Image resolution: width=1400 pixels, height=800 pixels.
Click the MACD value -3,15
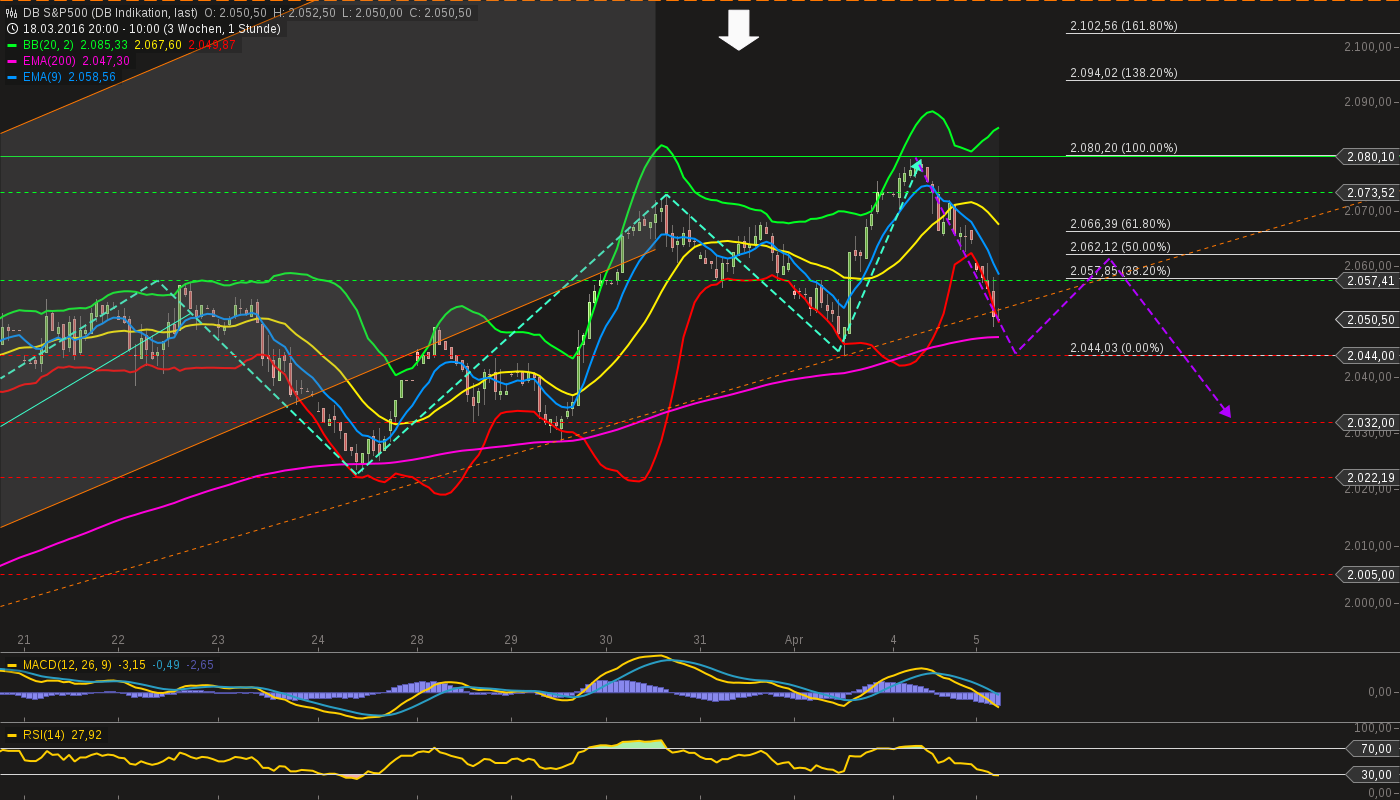click(x=132, y=665)
